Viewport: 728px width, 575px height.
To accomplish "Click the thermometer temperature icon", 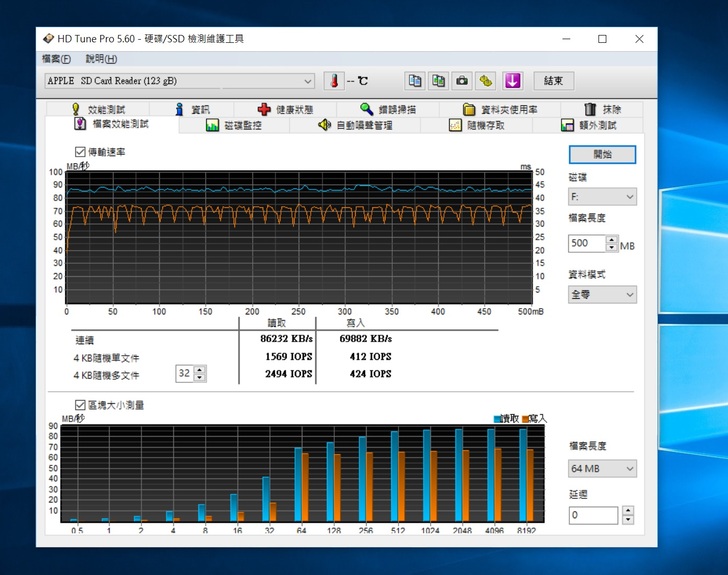I will coord(332,81).
